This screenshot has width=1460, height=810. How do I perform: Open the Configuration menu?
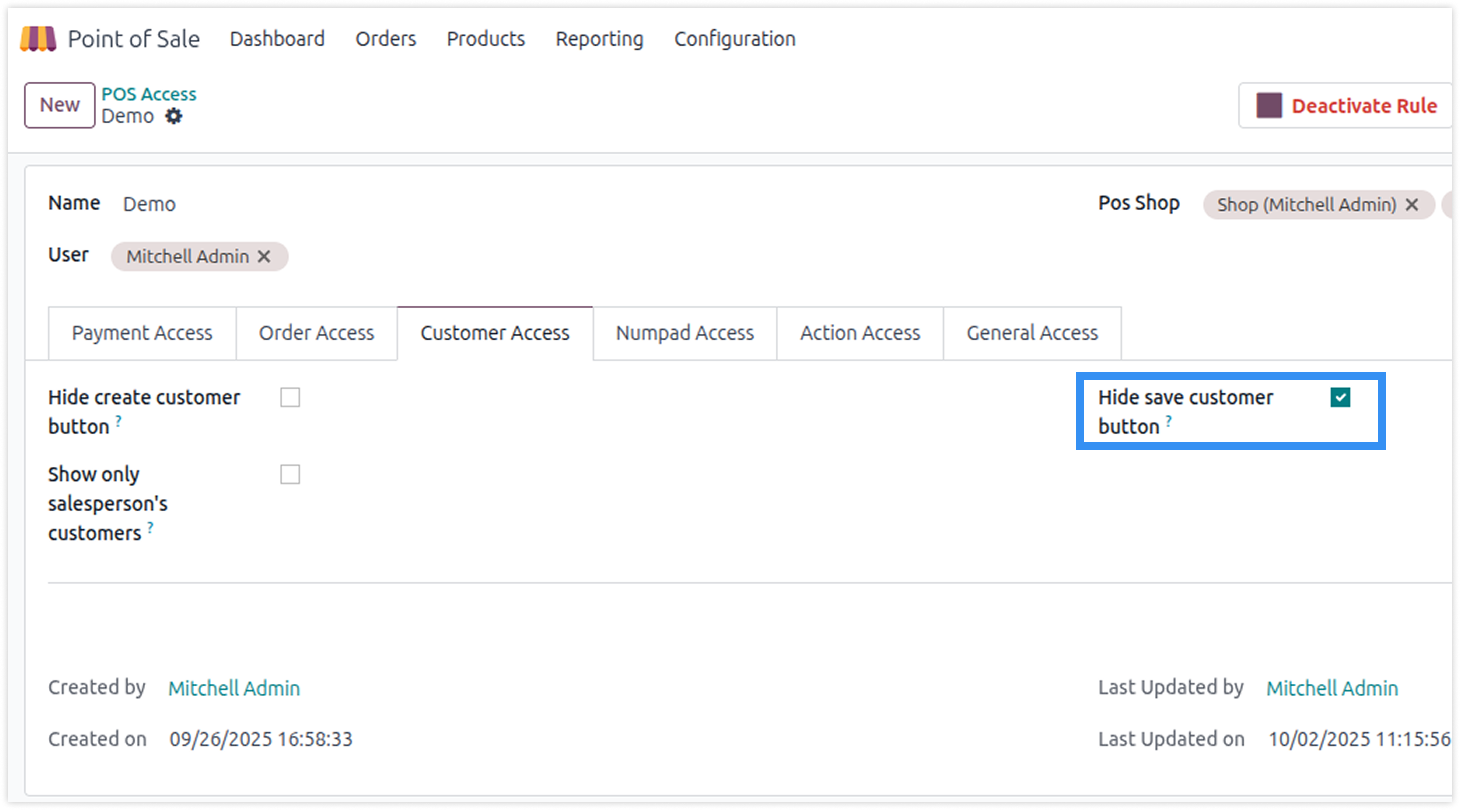point(734,39)
